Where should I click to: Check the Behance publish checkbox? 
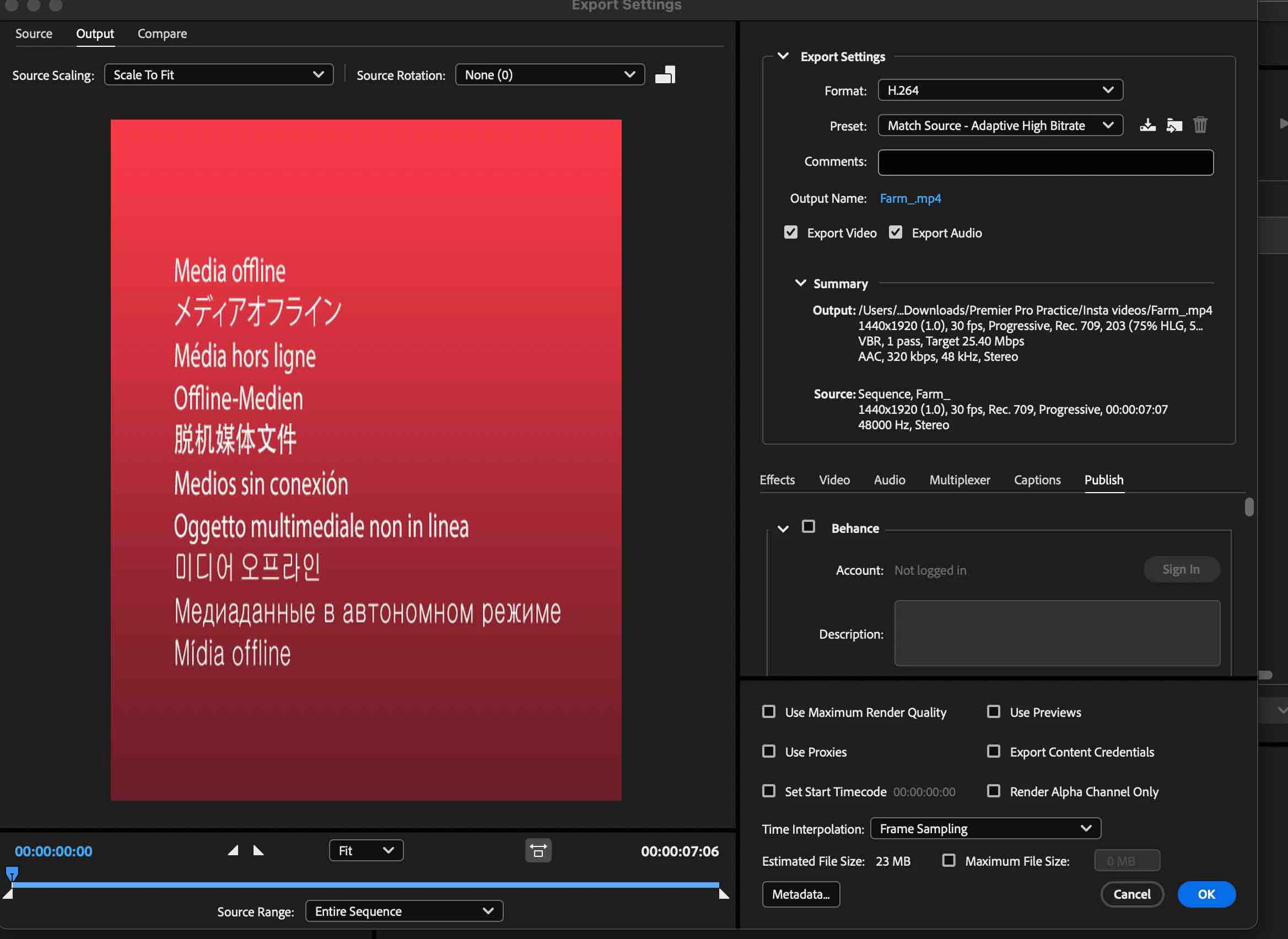tap(808, 526)
